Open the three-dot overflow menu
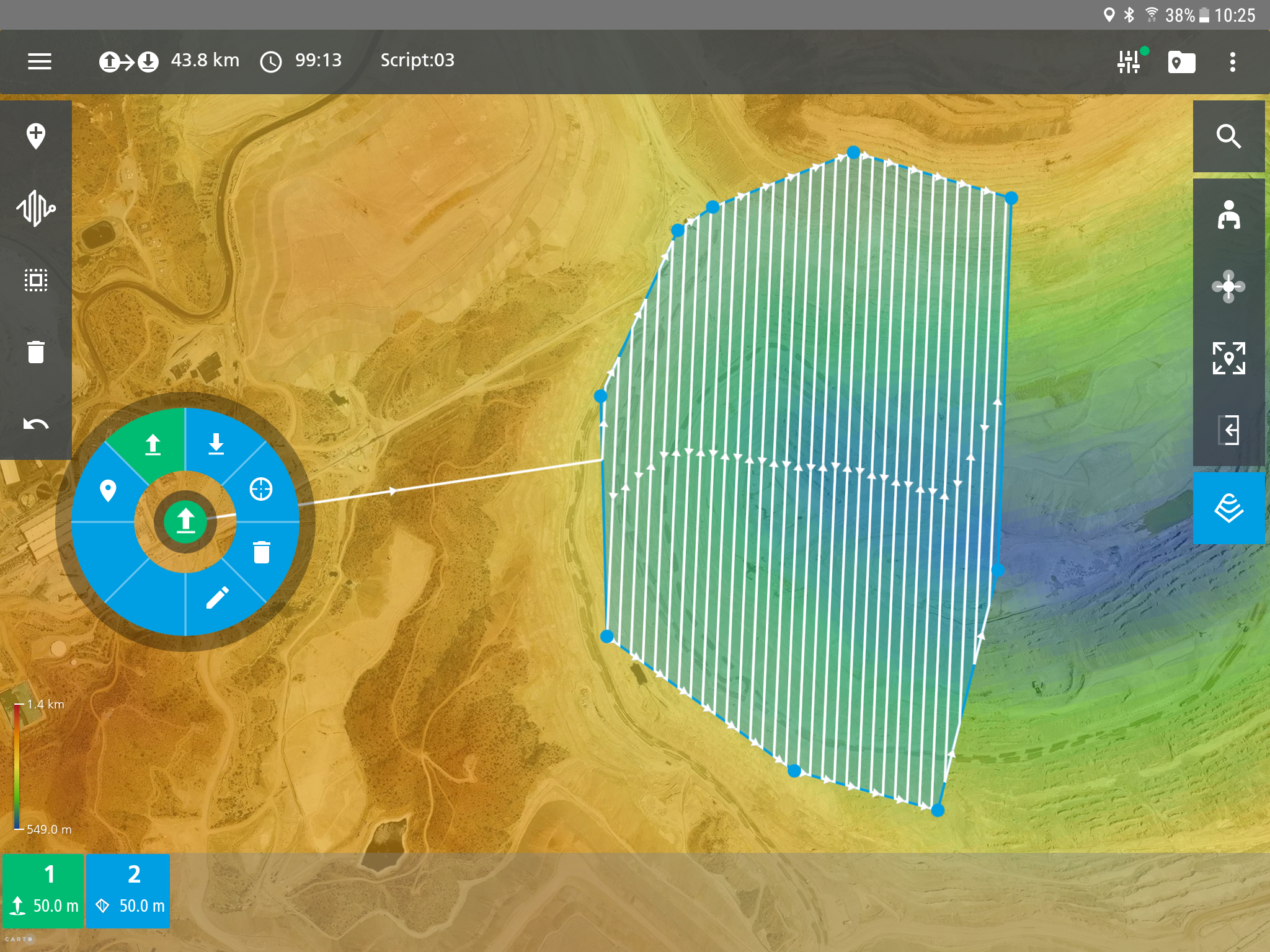Viewport: 1270px width, 952px height. [1232, 61]
